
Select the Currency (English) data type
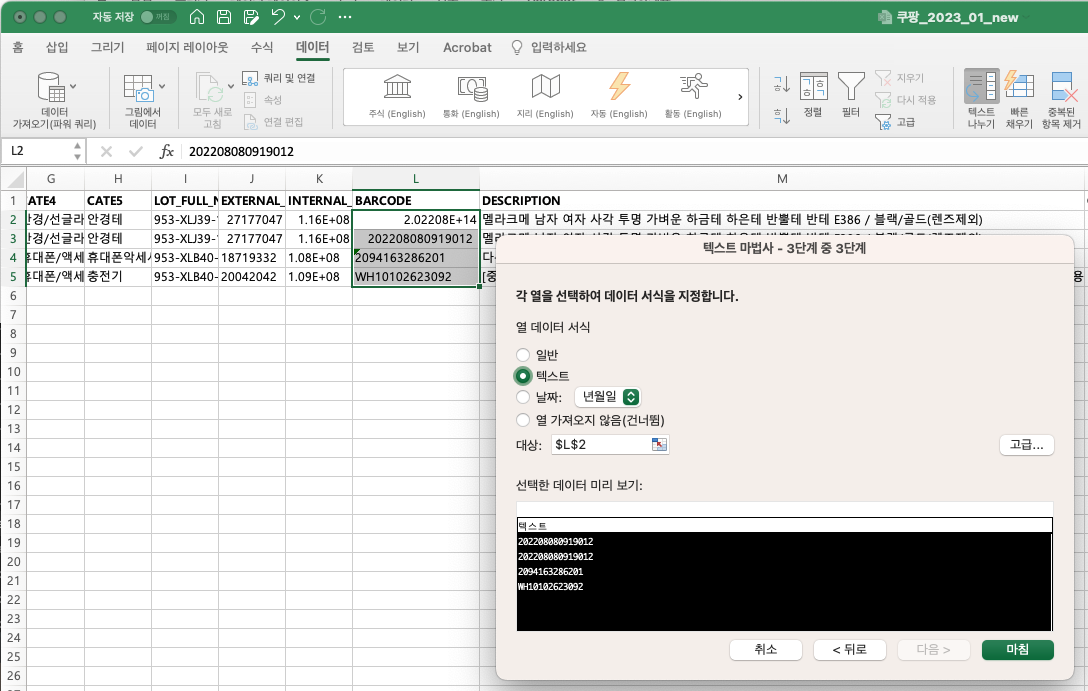coord(471,88)
